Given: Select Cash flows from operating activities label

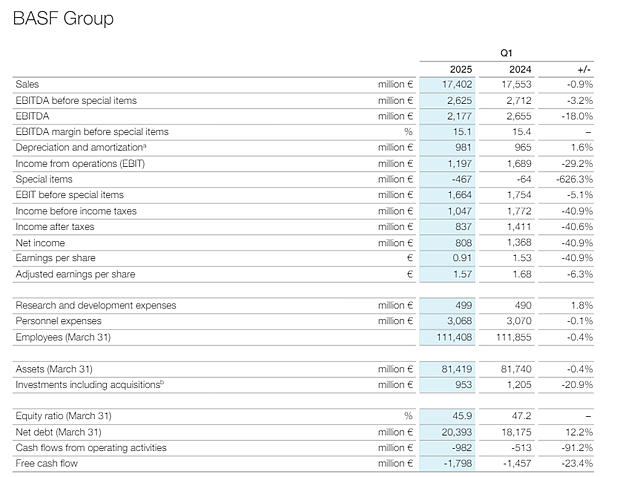Looking at the screenshot, I should coord(91,448).
